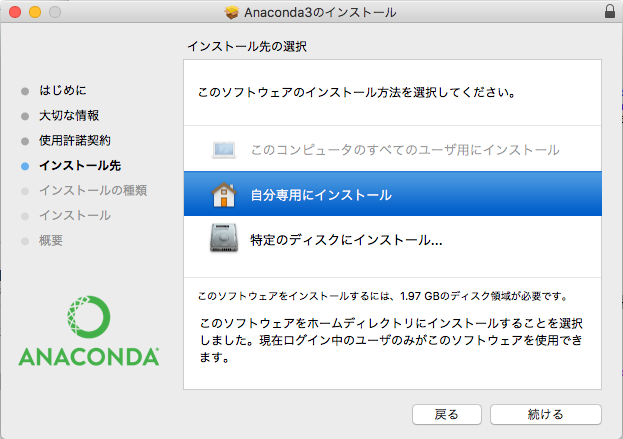Close the installer with red button
Screen dimensions: 623x439
pyautogui.click(x=14, y=13)
